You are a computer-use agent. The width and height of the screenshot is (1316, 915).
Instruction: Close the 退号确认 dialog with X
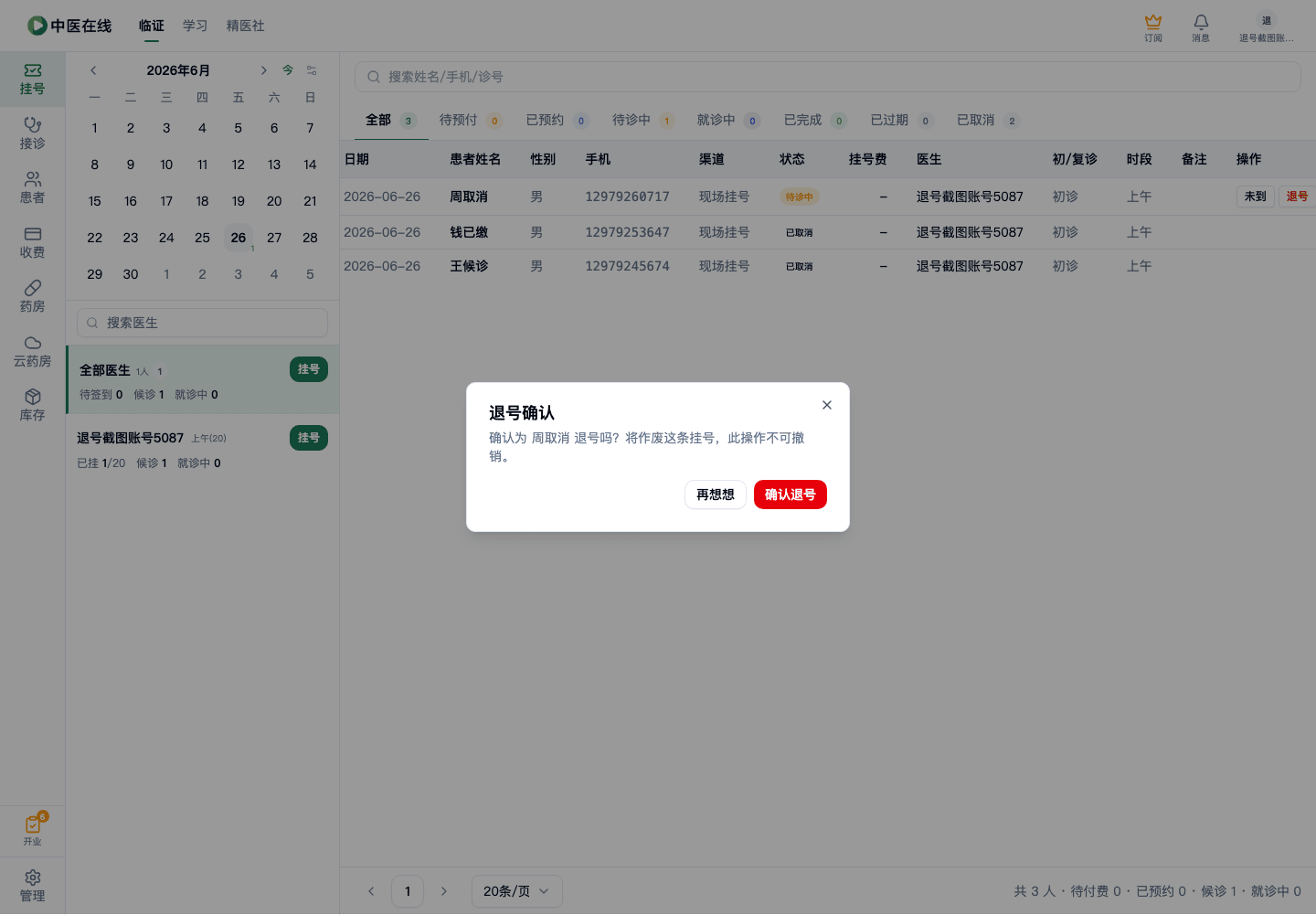click(827, 405)
